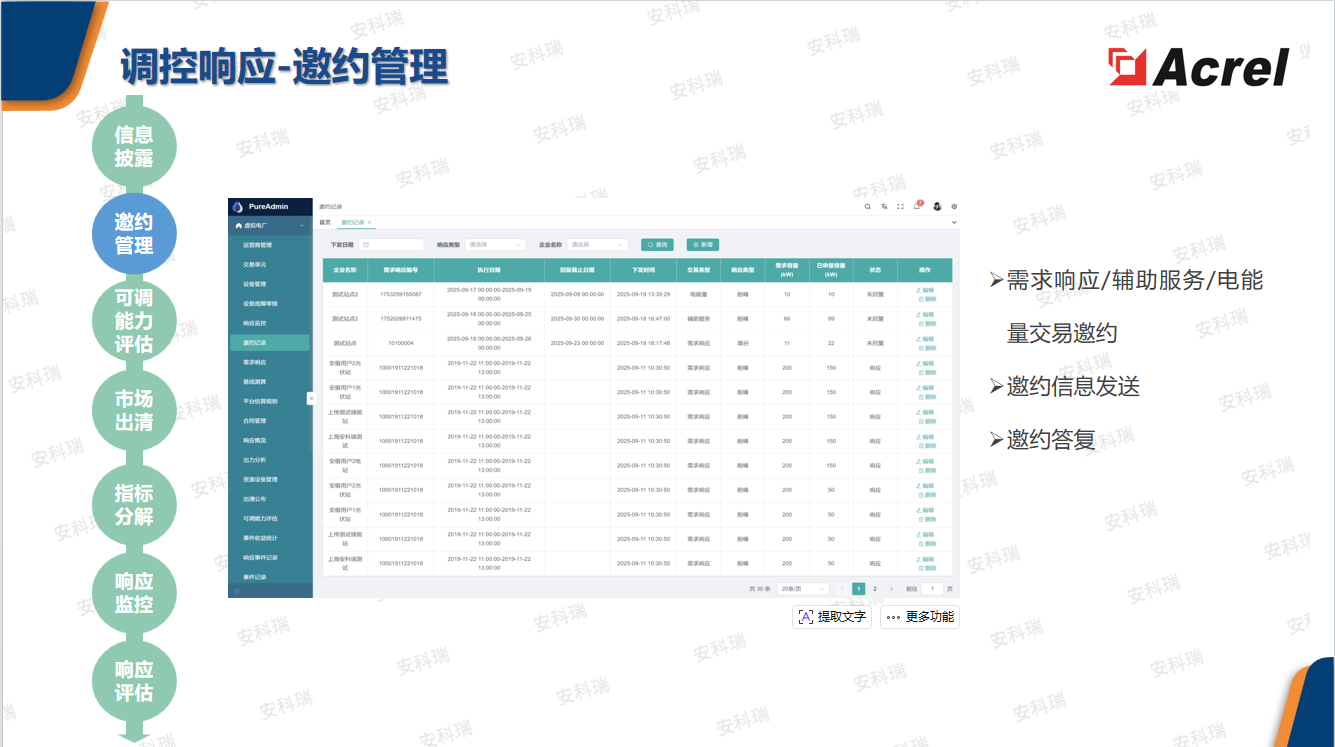Click the 新增 button
The width and height of the screenshot is (1335, 747).
tap(702, 244)
